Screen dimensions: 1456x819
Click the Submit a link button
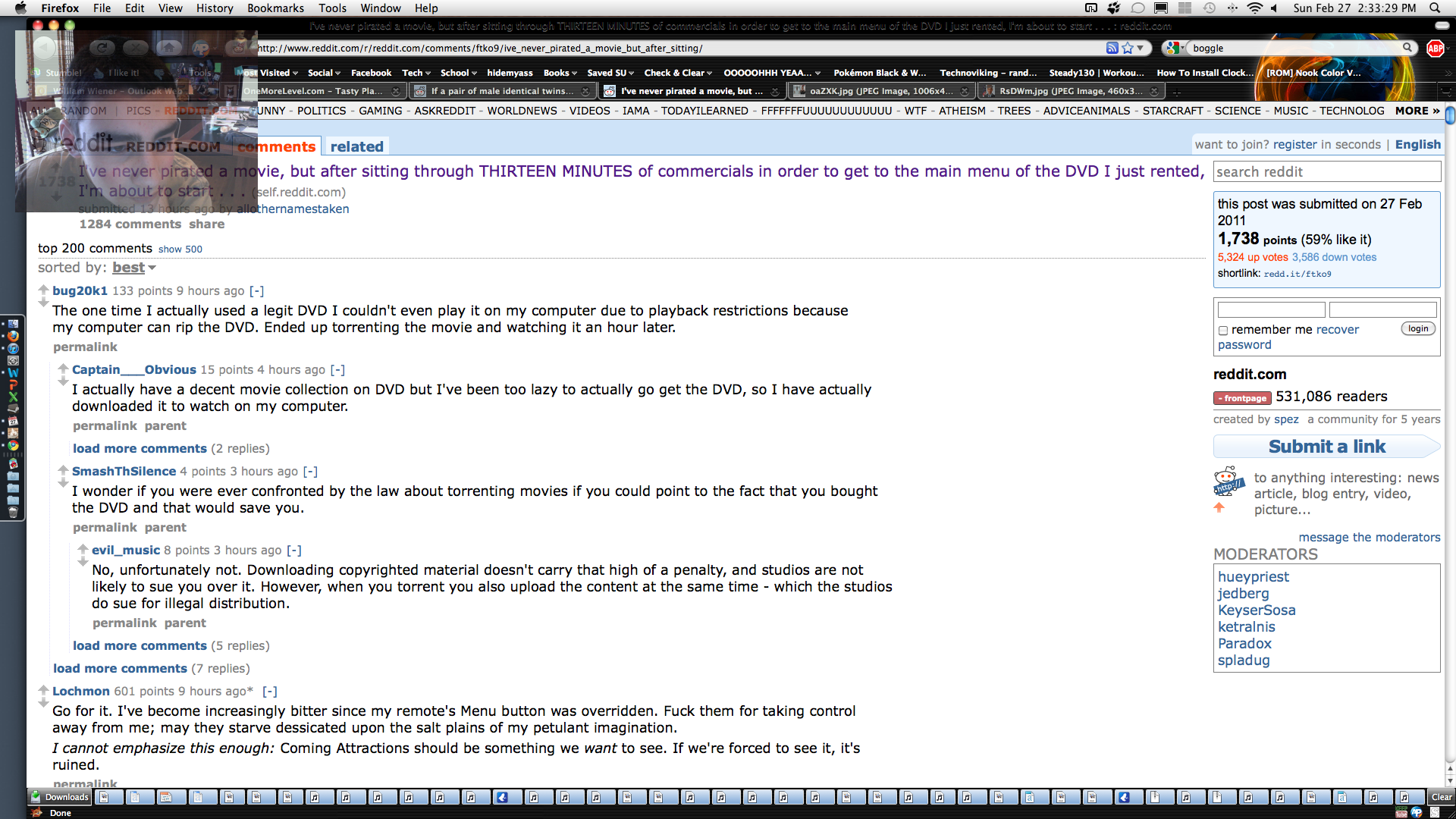(1326, 447)
